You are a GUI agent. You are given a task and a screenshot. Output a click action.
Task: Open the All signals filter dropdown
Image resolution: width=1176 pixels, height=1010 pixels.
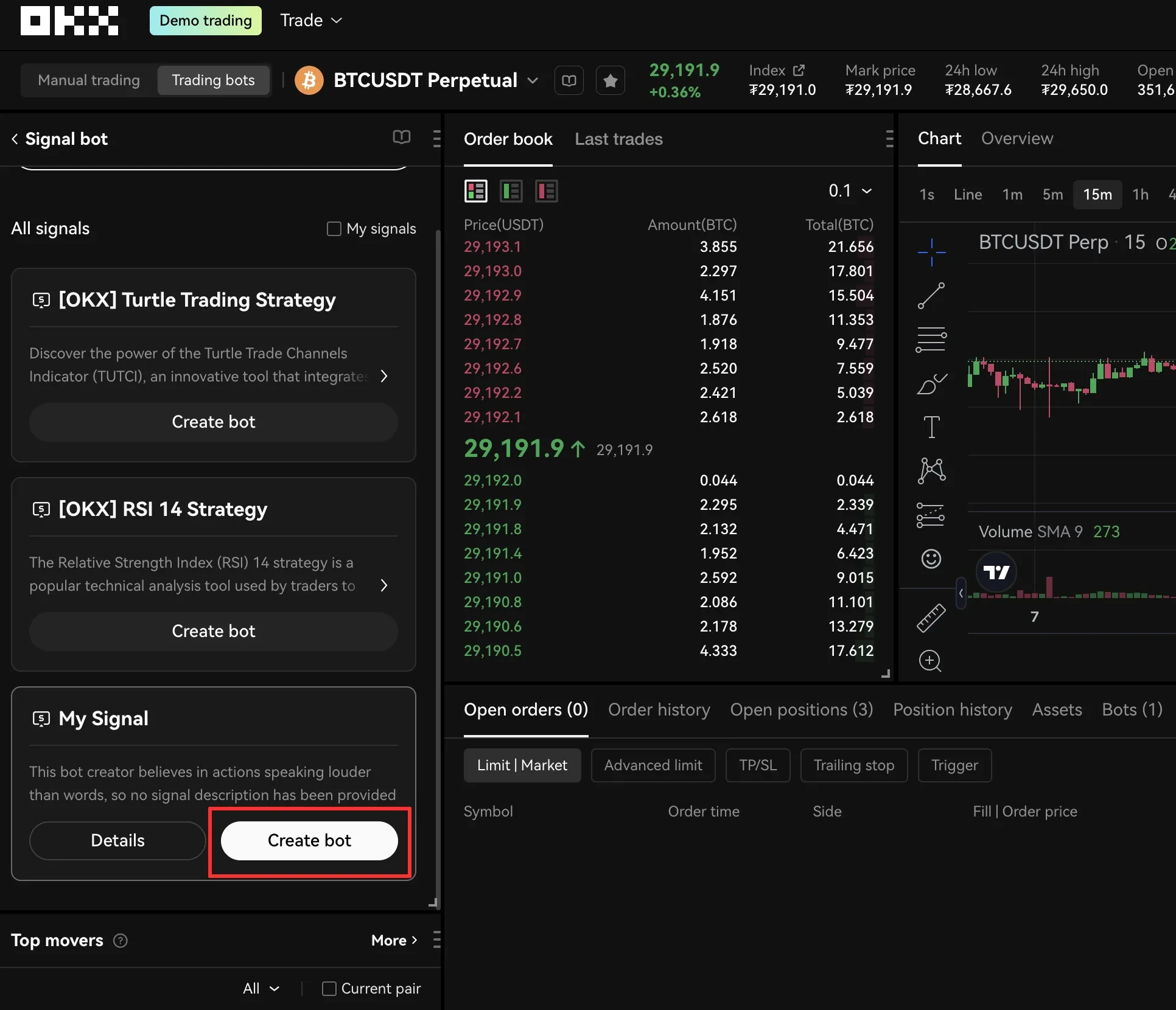click(x=51, y=228)
